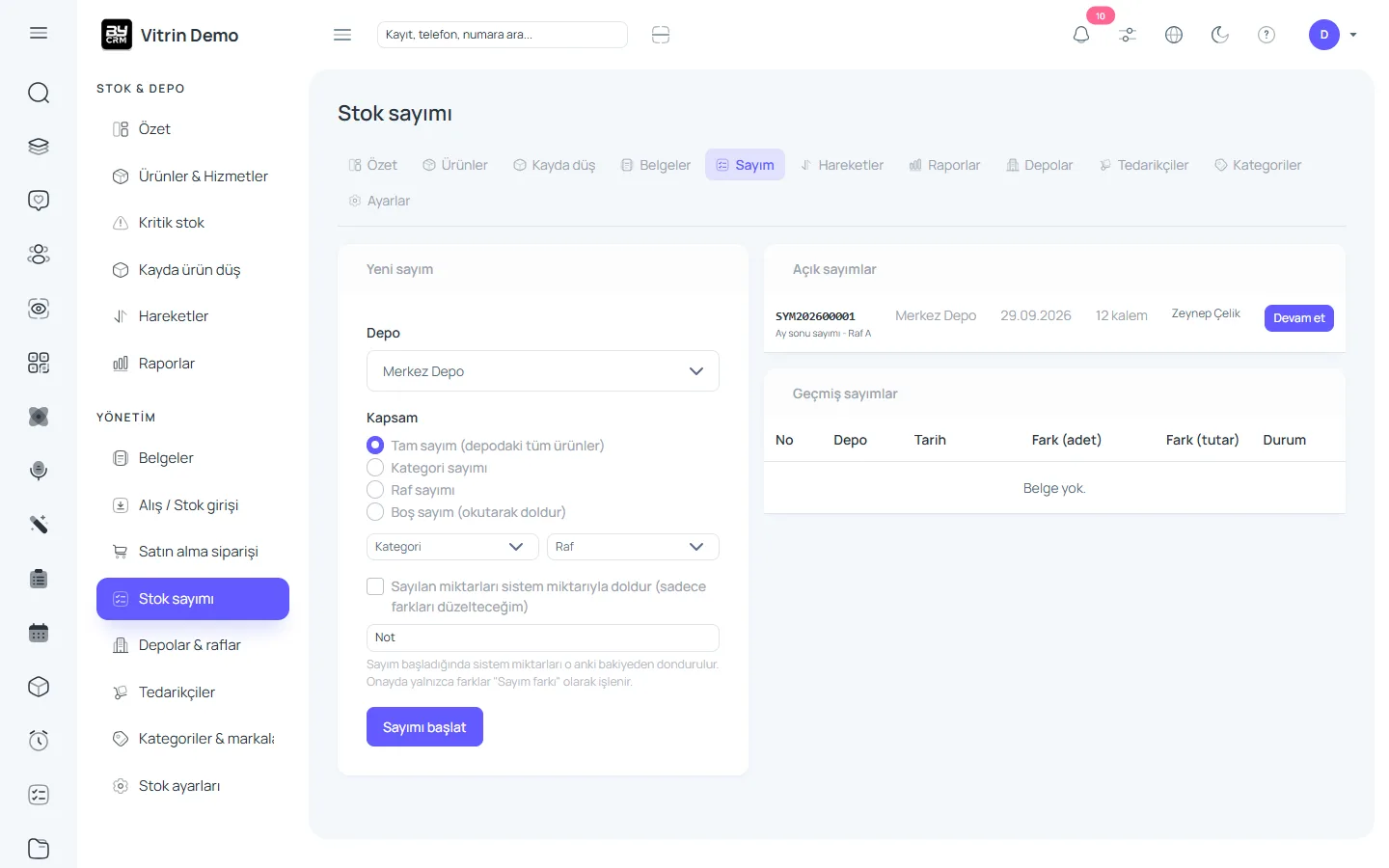Switch to the Kategoriler tab

coord(1258,165)
